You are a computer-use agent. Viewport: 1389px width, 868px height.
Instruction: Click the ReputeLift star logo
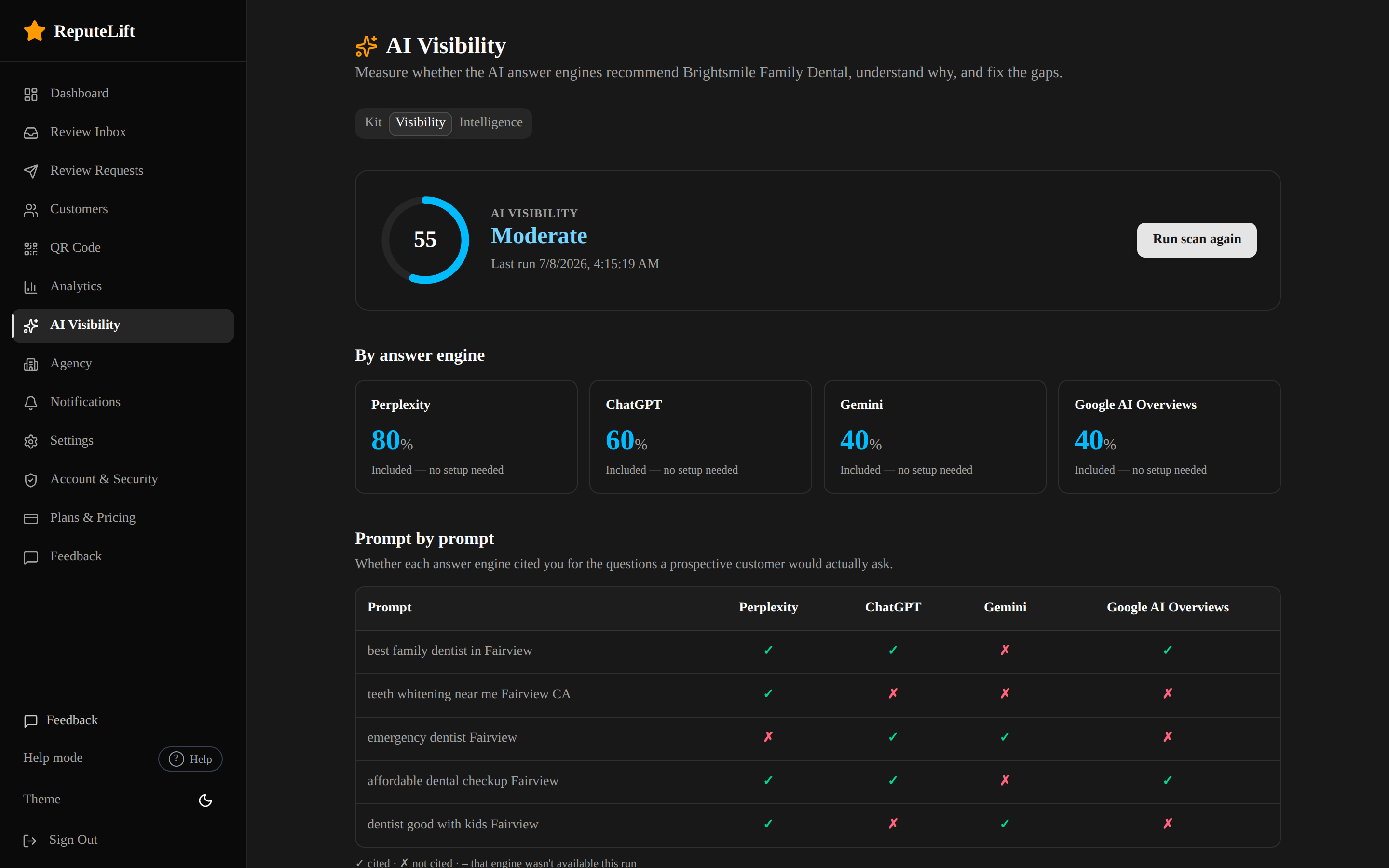coord(34,31)
